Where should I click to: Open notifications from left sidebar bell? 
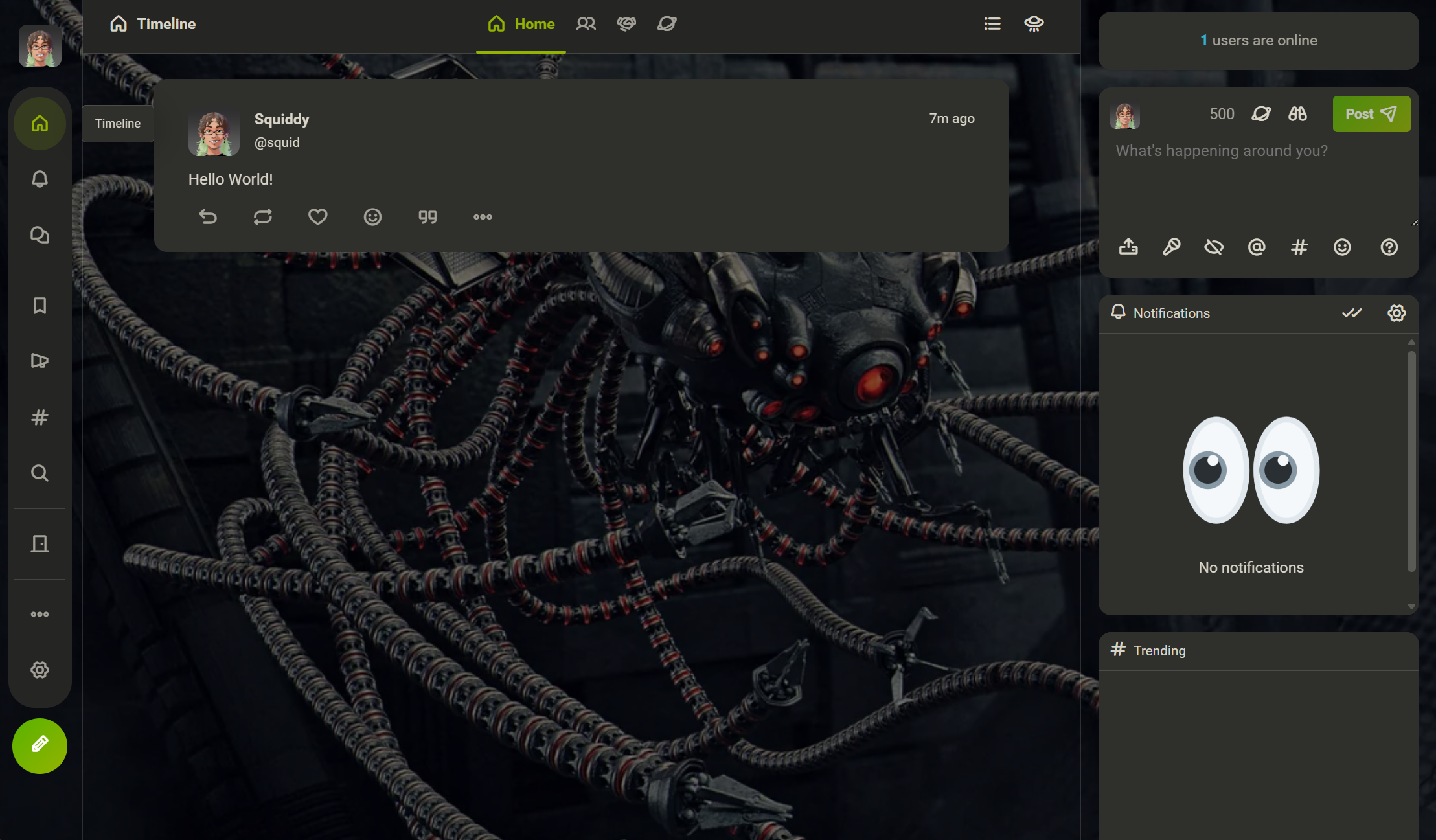[40, 179]
